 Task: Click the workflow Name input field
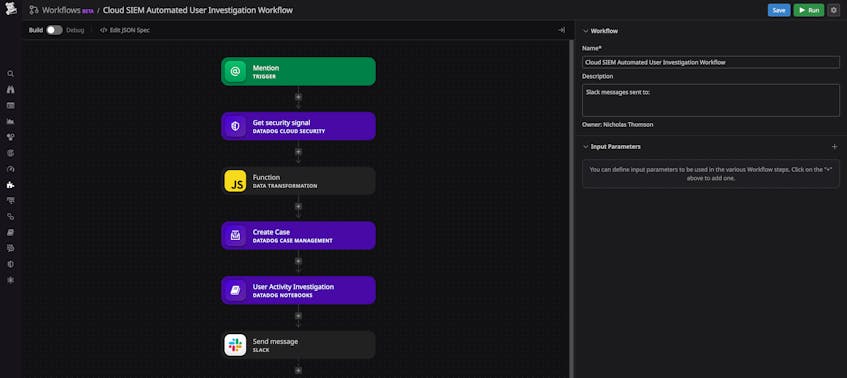pos(711,62)
